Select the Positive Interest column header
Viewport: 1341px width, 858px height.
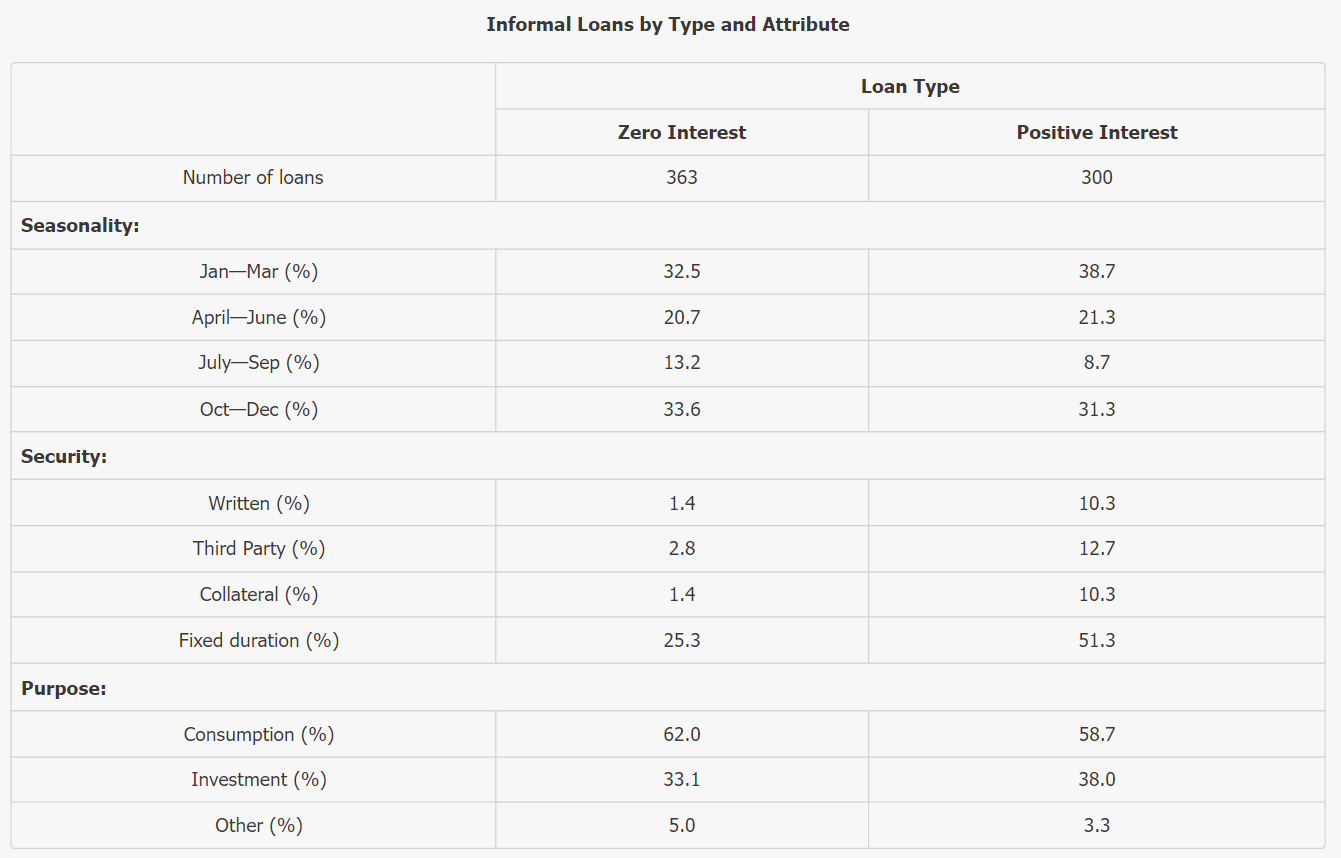click(1097, 132)
